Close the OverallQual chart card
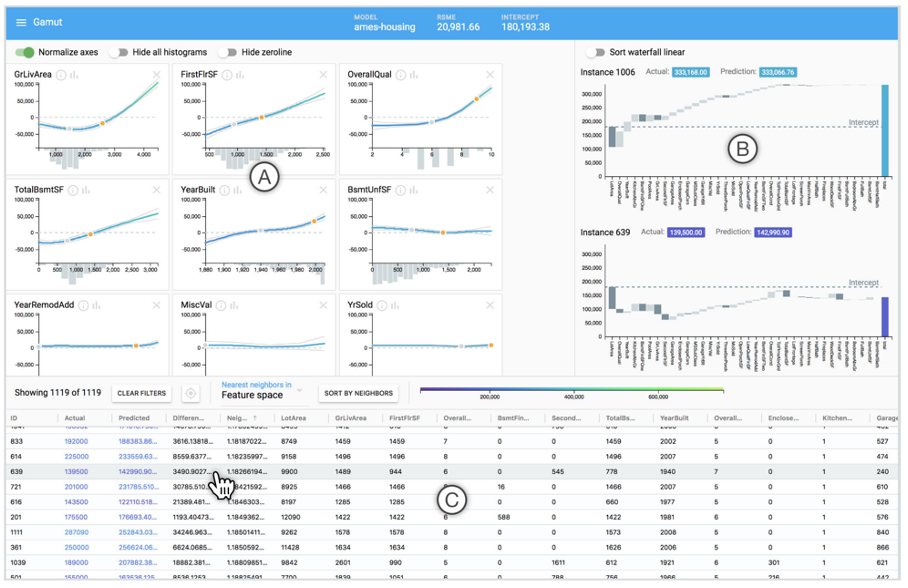The height and width of the screenshot is (588, 908). 490,75
